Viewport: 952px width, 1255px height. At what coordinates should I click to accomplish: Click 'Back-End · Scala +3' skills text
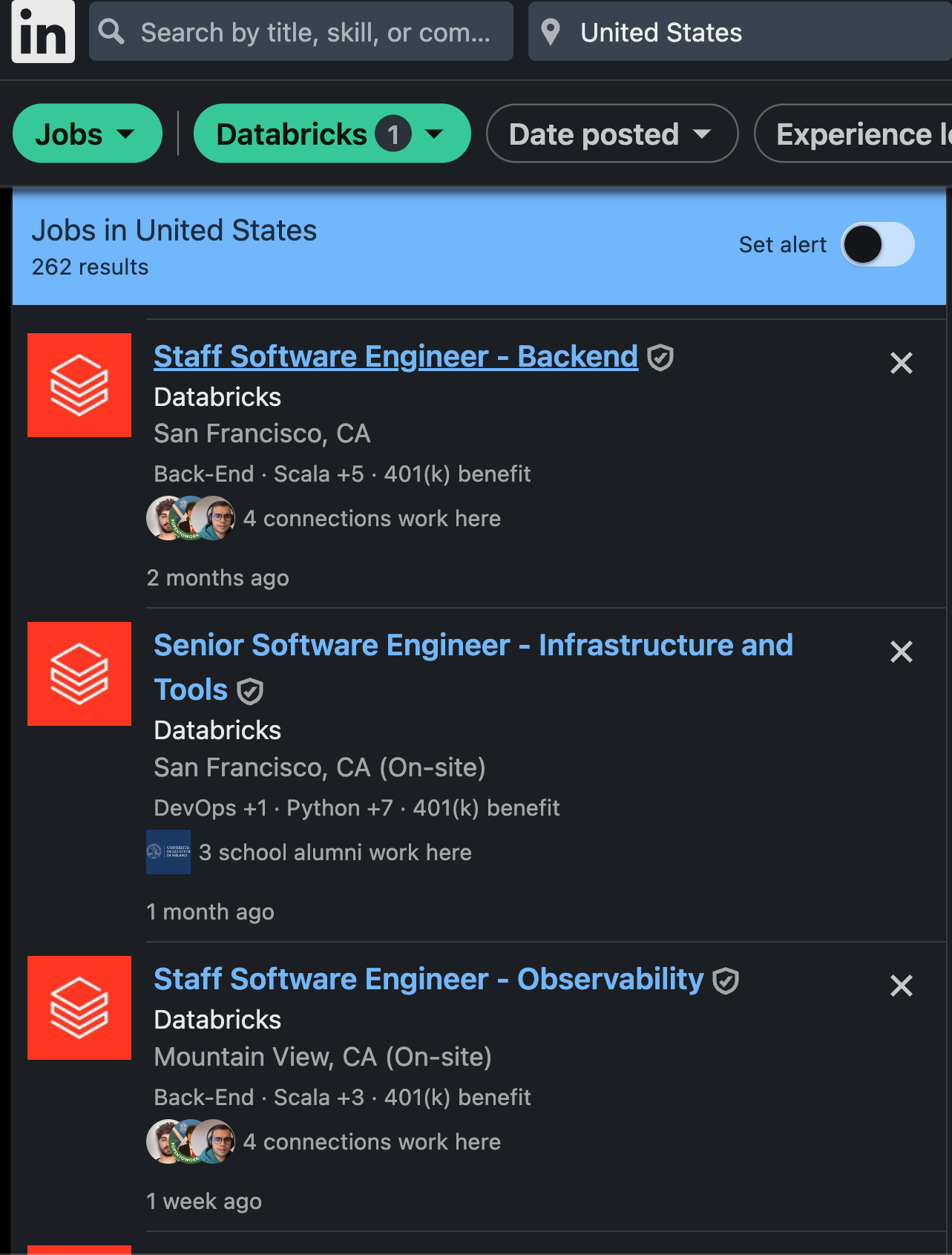259,1097
